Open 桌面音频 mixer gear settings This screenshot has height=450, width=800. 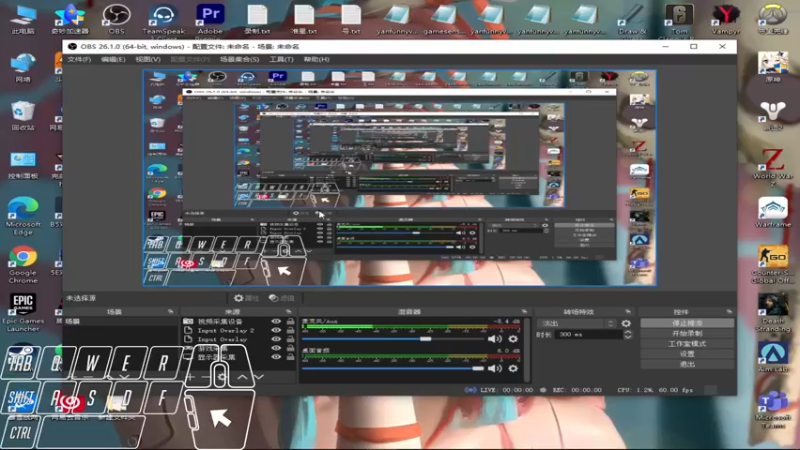tap(513, 368)
